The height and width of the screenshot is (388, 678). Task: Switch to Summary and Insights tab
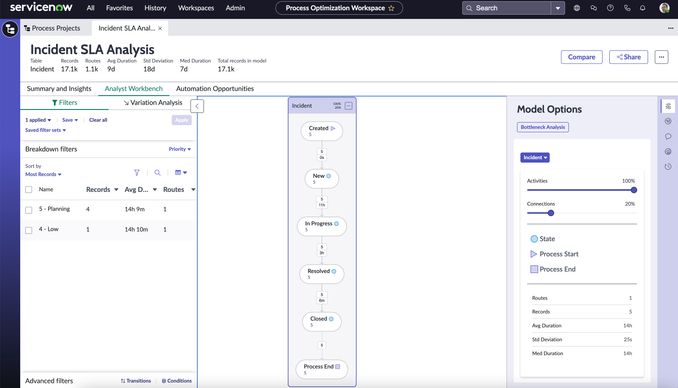59,88
